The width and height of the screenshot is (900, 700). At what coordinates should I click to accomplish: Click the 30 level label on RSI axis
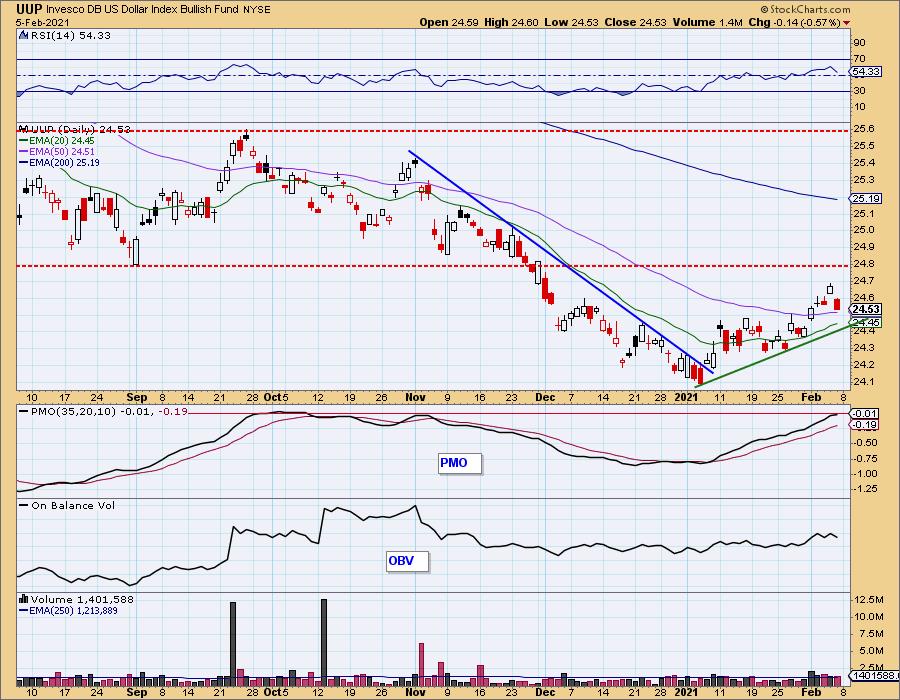pyautogui.click(x=859, y=91)
